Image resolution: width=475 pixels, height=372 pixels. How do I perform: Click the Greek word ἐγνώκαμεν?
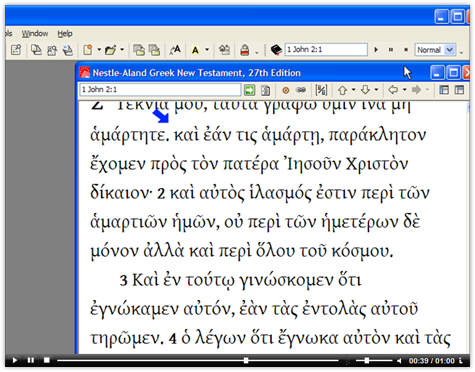pyautogui.click(x=134, y=309)
